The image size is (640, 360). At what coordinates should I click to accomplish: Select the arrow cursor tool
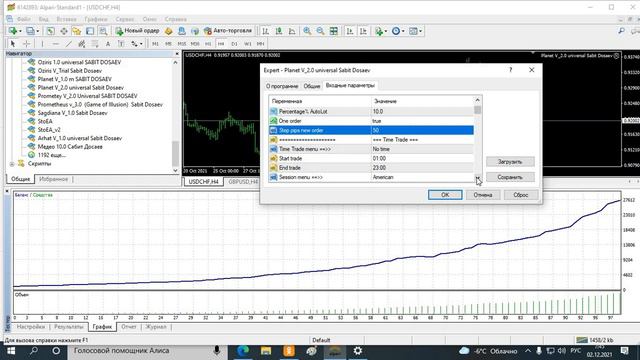point(13,44)
